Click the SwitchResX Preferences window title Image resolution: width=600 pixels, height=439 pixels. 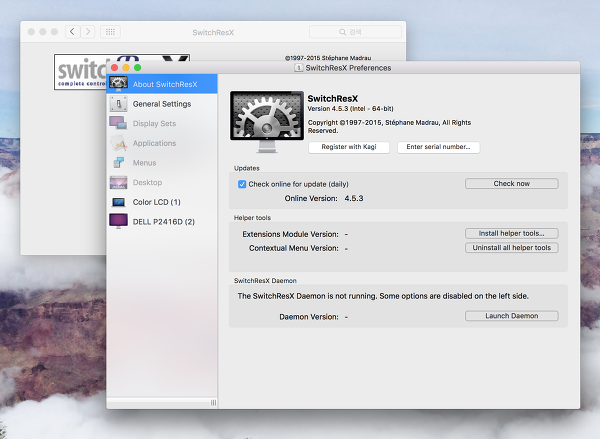348,68
